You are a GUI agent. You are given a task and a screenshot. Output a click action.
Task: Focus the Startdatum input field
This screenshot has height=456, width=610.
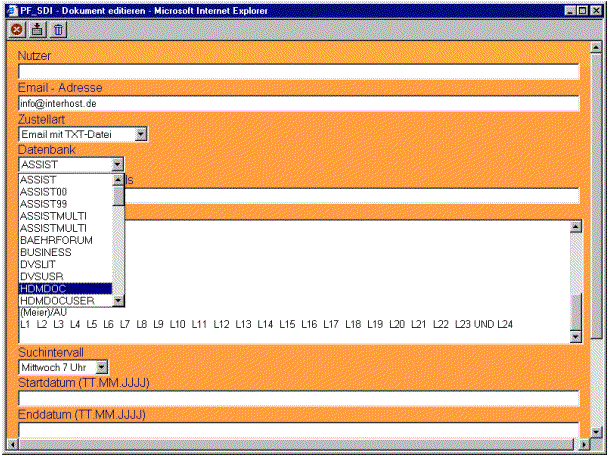(298, 399)
